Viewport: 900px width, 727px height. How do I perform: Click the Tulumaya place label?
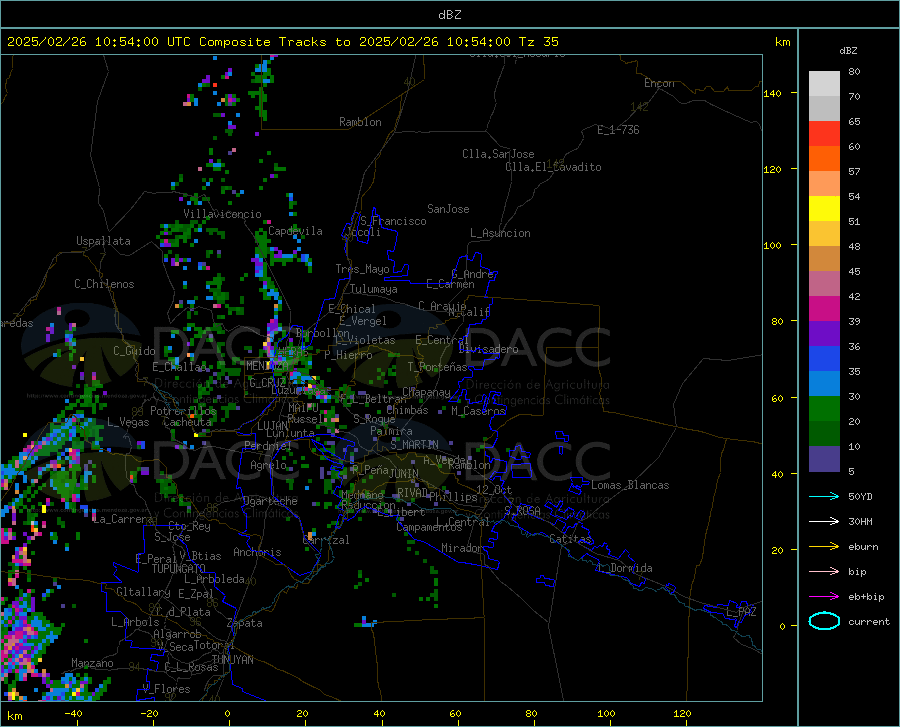pos(374,289)
